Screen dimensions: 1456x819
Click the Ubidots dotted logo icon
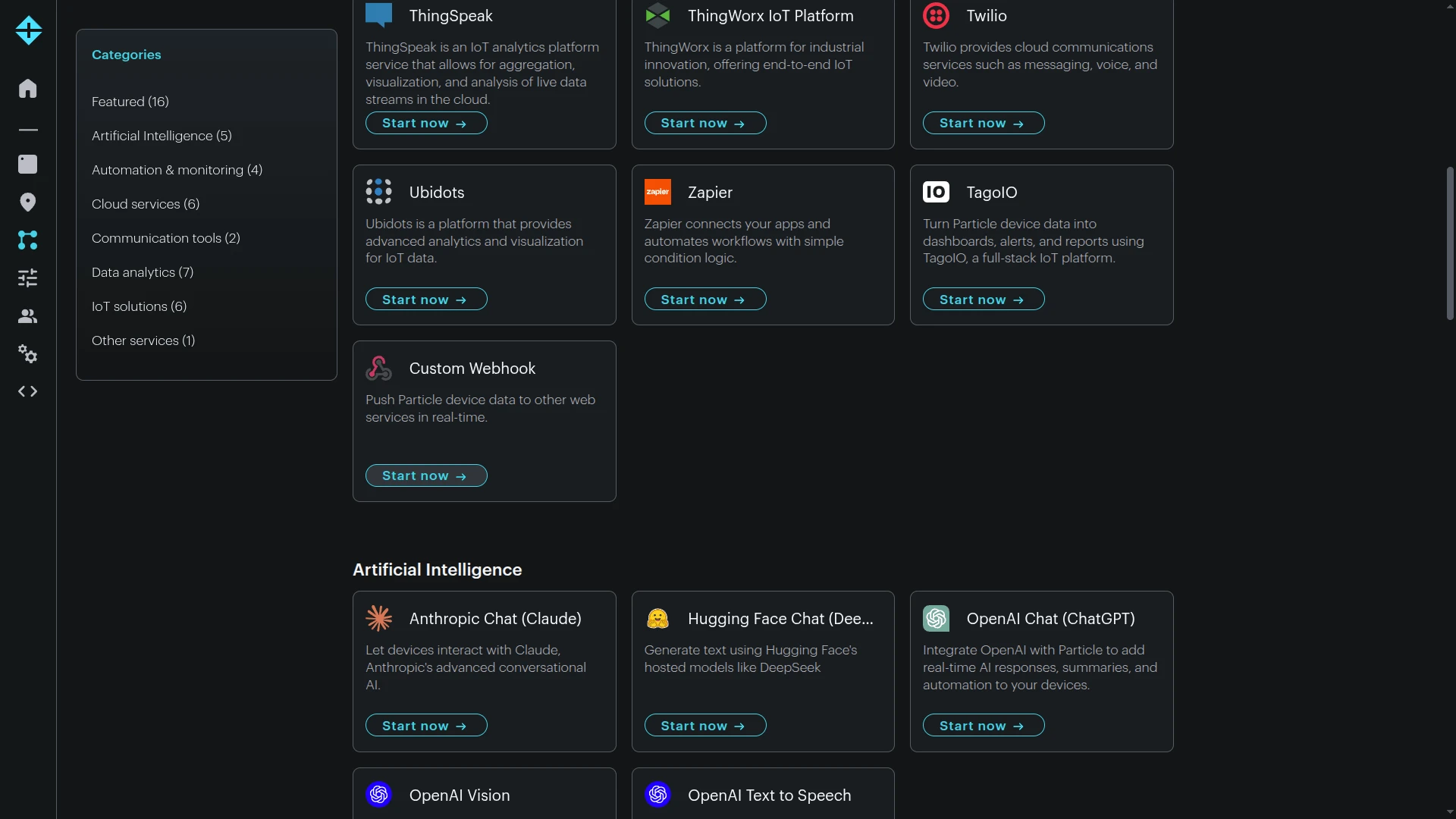[x=378, y=192]
